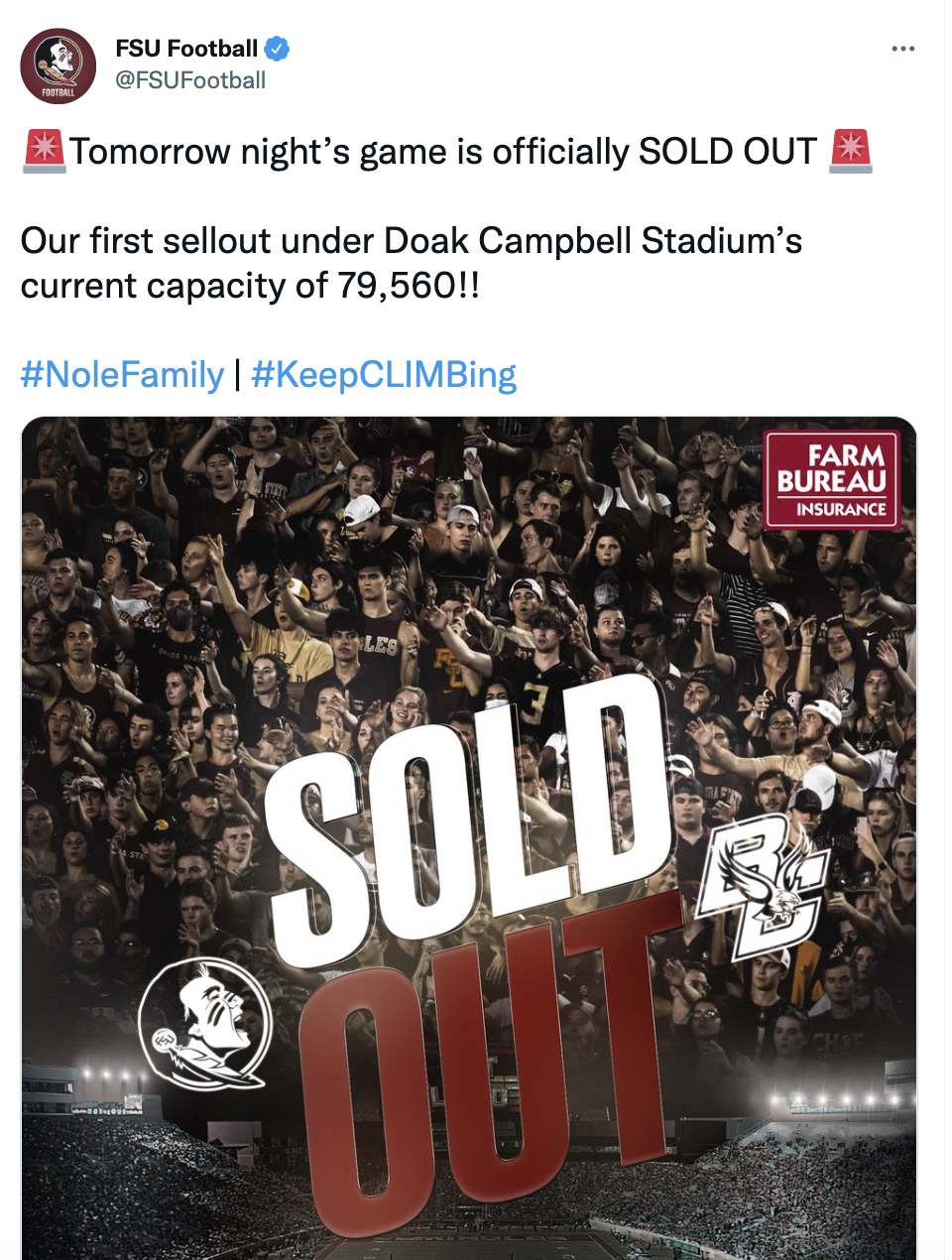Open the FSU Football profile avatar
Image resolution: width=952 pixels, height=1260 pixels.
pyautogui.click(x=59, y=66)
